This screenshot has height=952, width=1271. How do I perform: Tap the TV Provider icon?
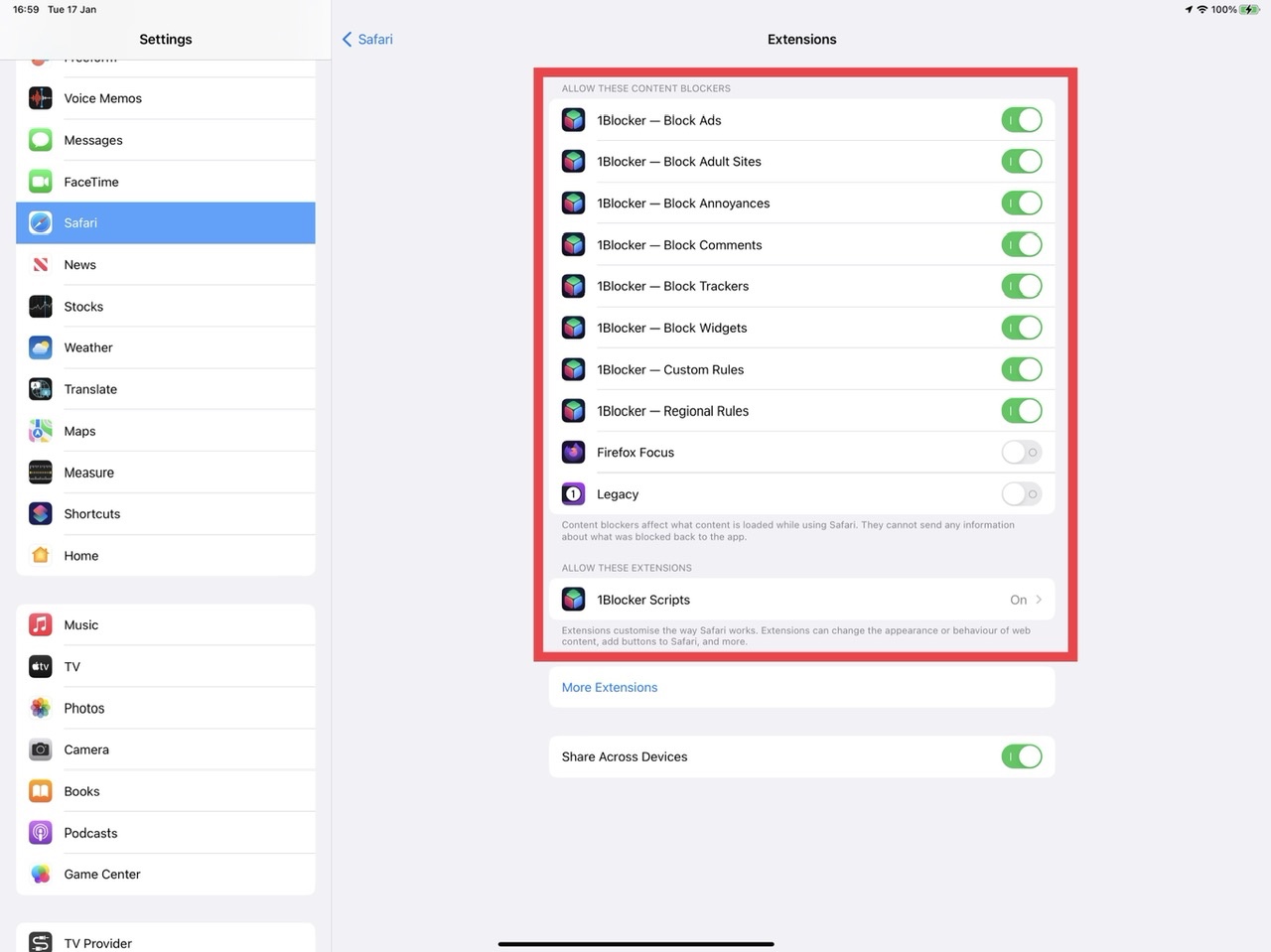click(x=41, y=942)
